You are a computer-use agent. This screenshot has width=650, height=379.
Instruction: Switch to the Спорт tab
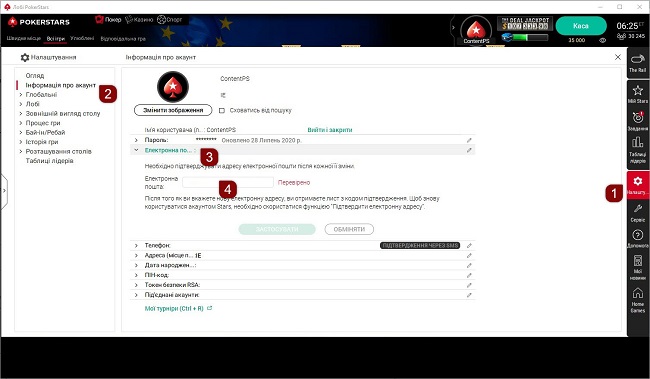[170, 19]
